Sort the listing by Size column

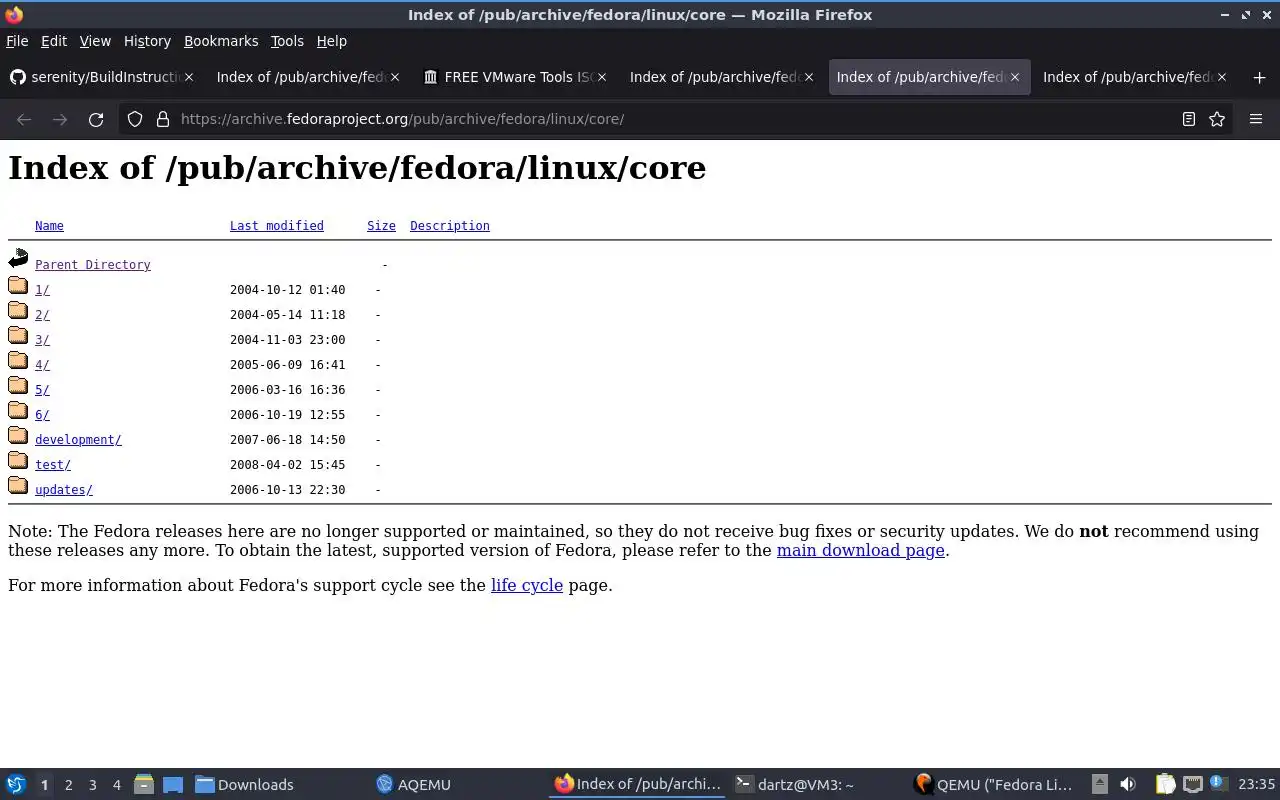[x=381, y=226]
